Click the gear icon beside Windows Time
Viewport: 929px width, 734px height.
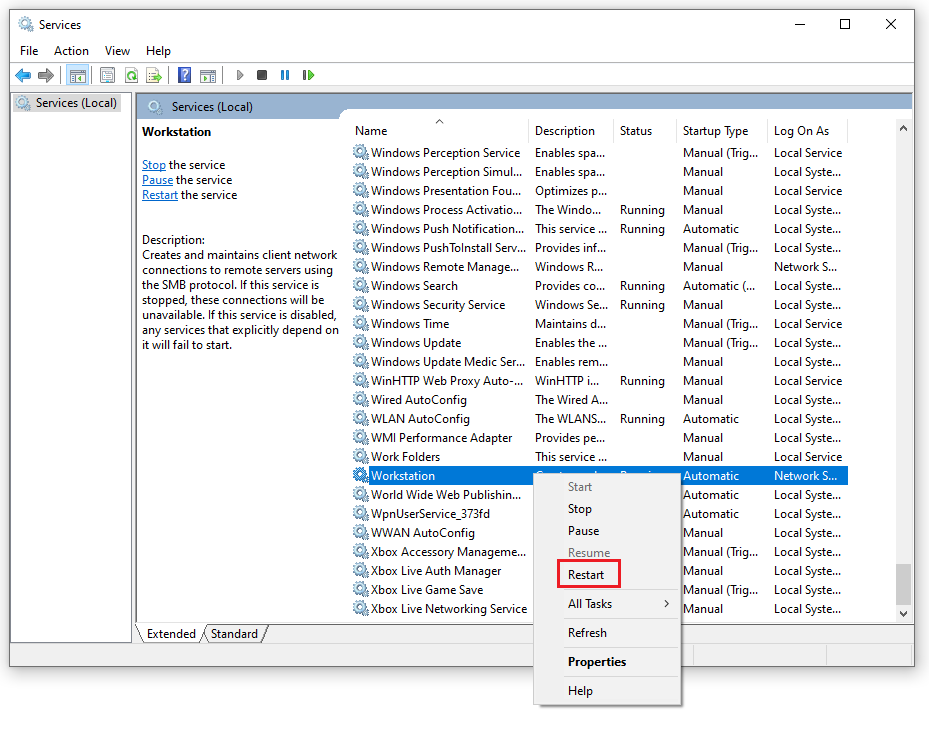tap(361, 323)
